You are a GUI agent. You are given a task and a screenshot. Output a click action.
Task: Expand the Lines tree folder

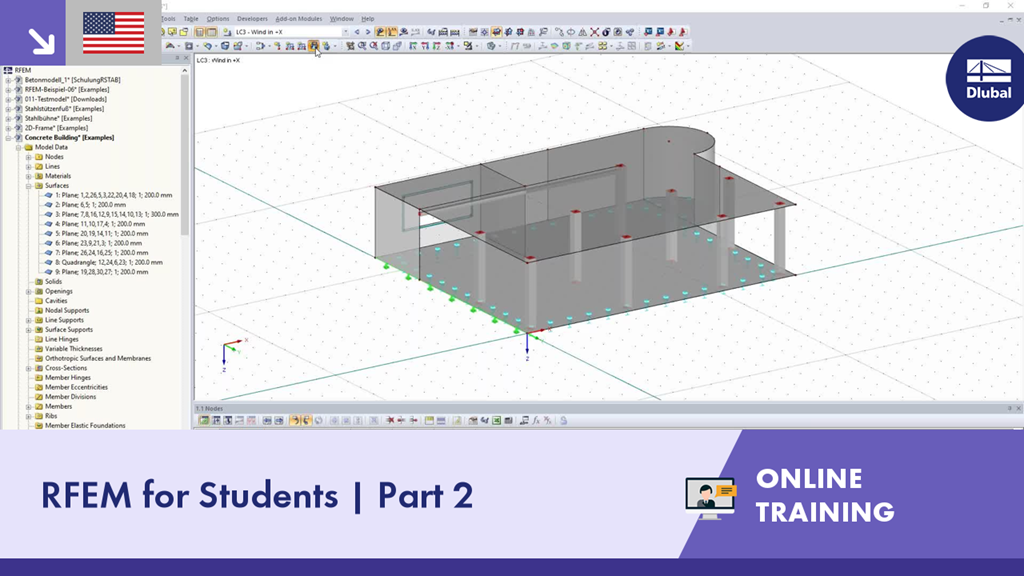(x=29, y=167)
